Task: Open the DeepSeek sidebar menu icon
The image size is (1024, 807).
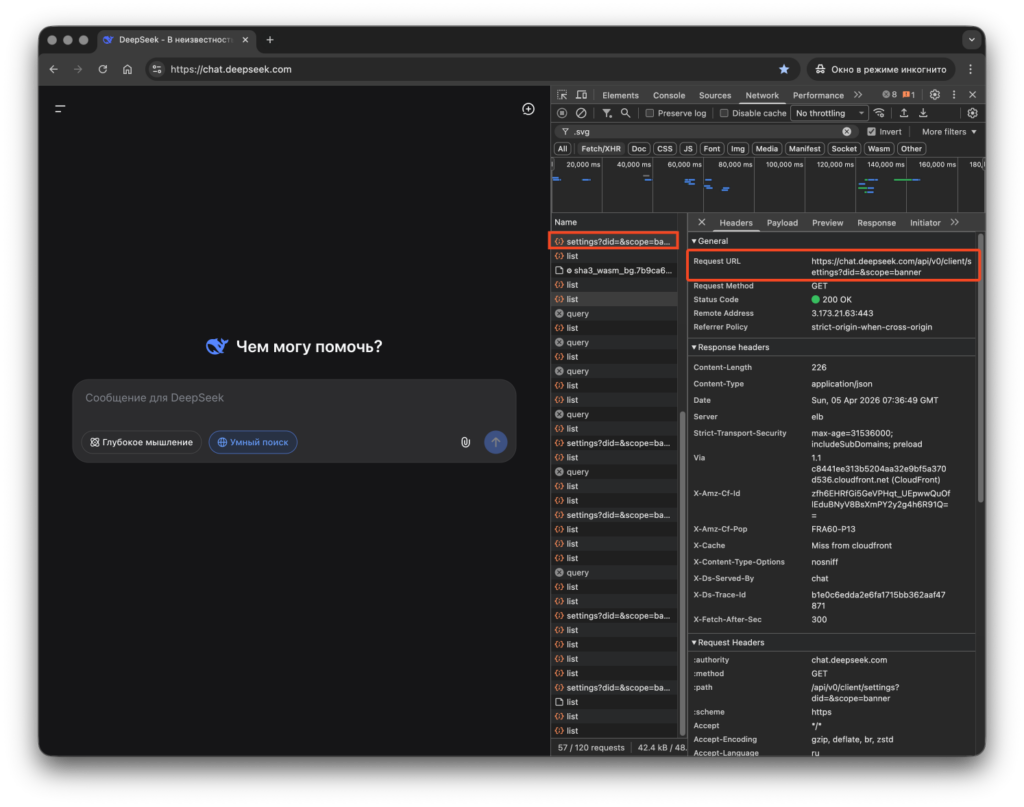Action: (60, 109)
